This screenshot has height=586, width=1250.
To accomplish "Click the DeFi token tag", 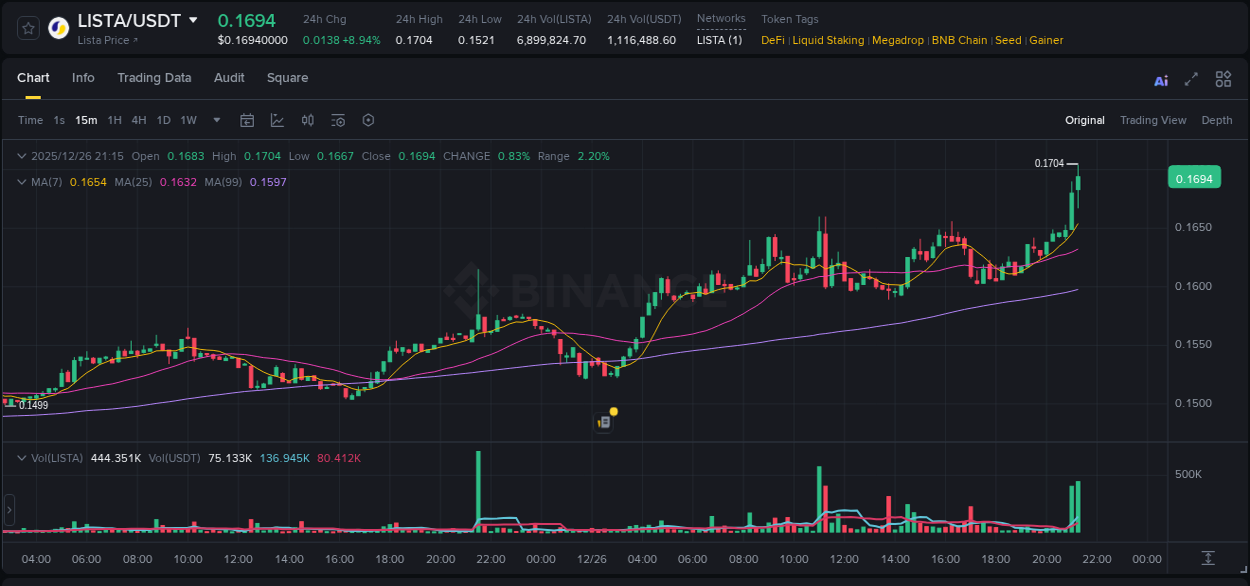I will 771,40.
